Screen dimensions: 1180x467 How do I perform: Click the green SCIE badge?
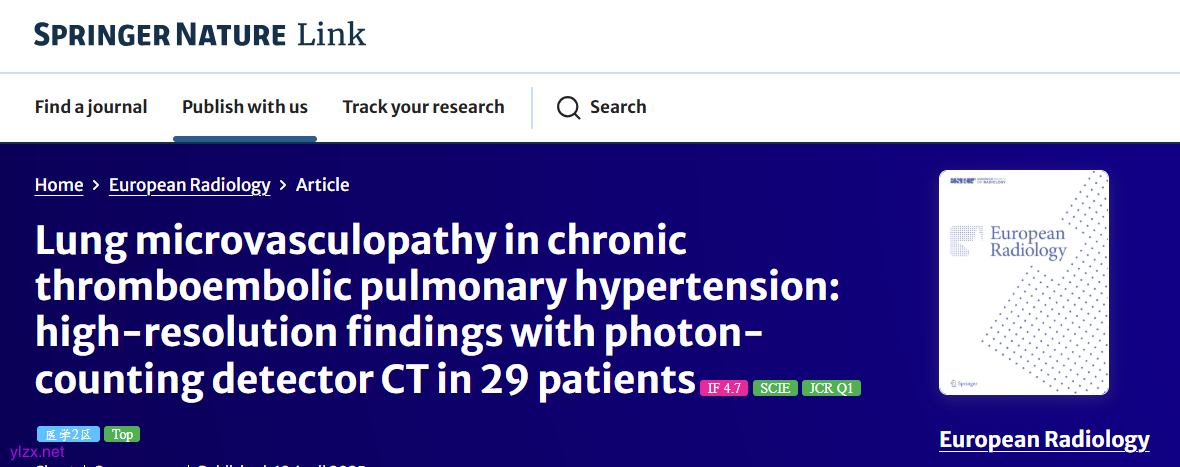(775, 388)
